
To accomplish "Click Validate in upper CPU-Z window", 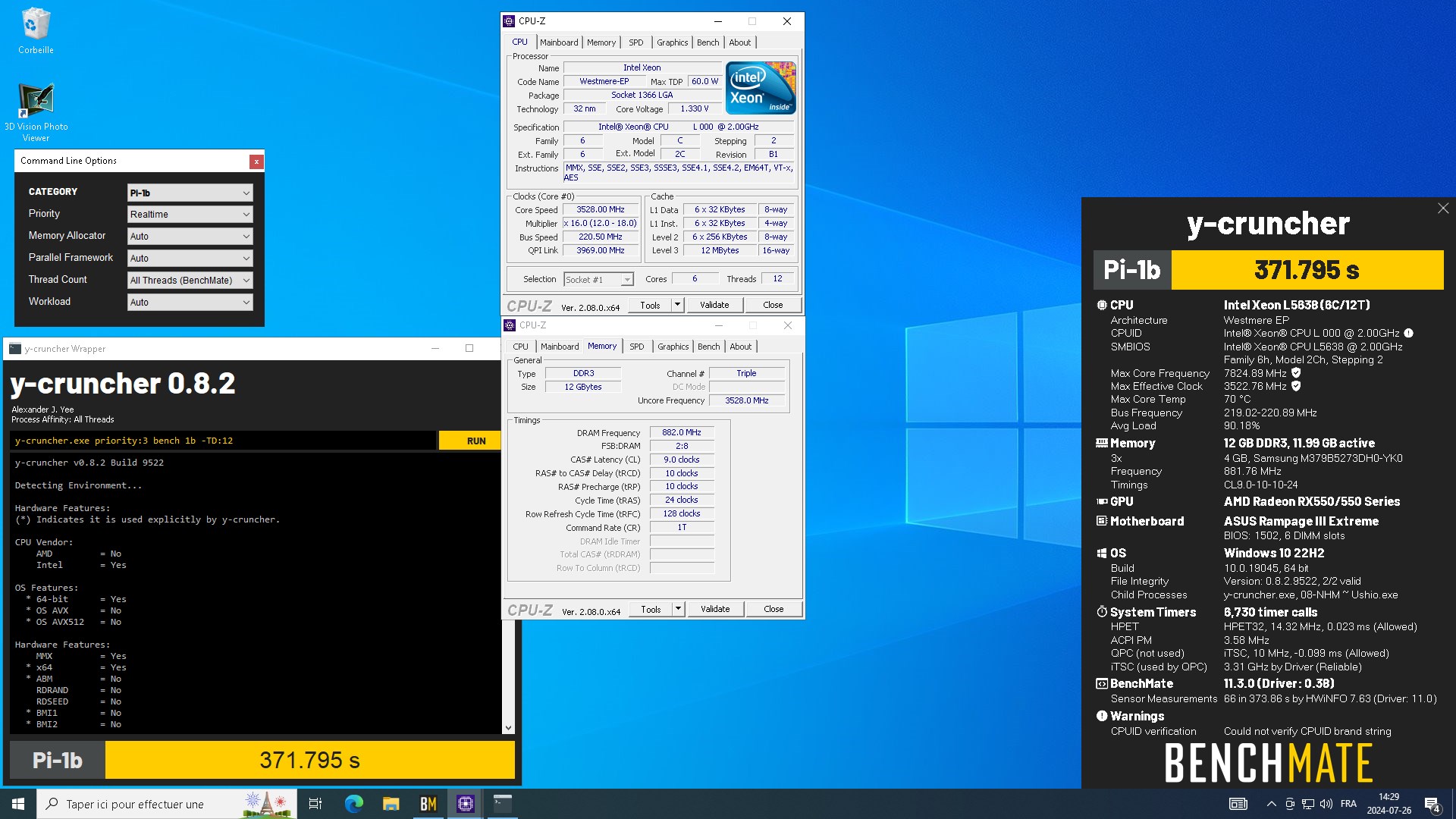I will pyautogui.click(x=714, y=305).
